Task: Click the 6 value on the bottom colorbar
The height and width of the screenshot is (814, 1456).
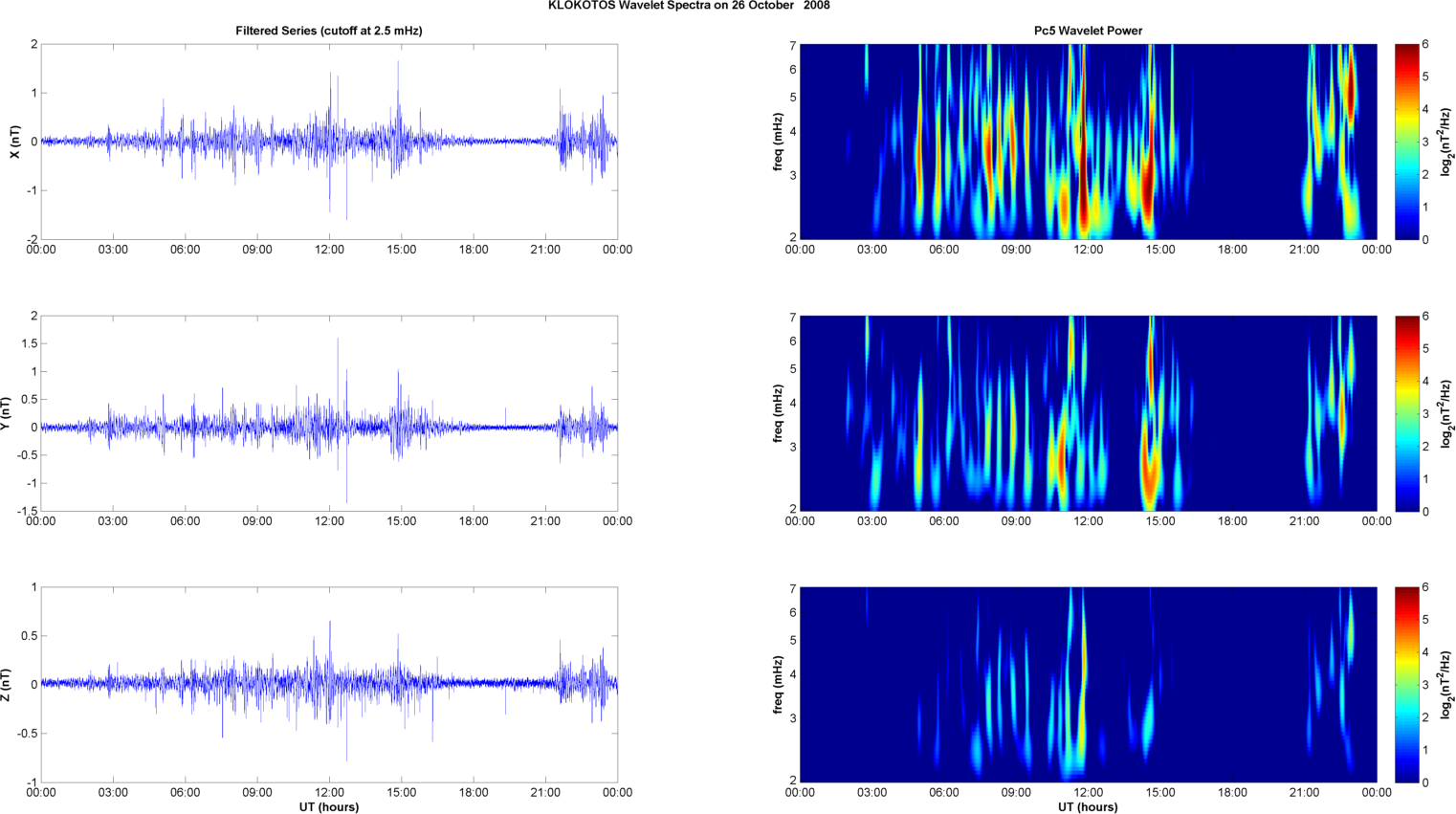Action: tap(1425, 587)
